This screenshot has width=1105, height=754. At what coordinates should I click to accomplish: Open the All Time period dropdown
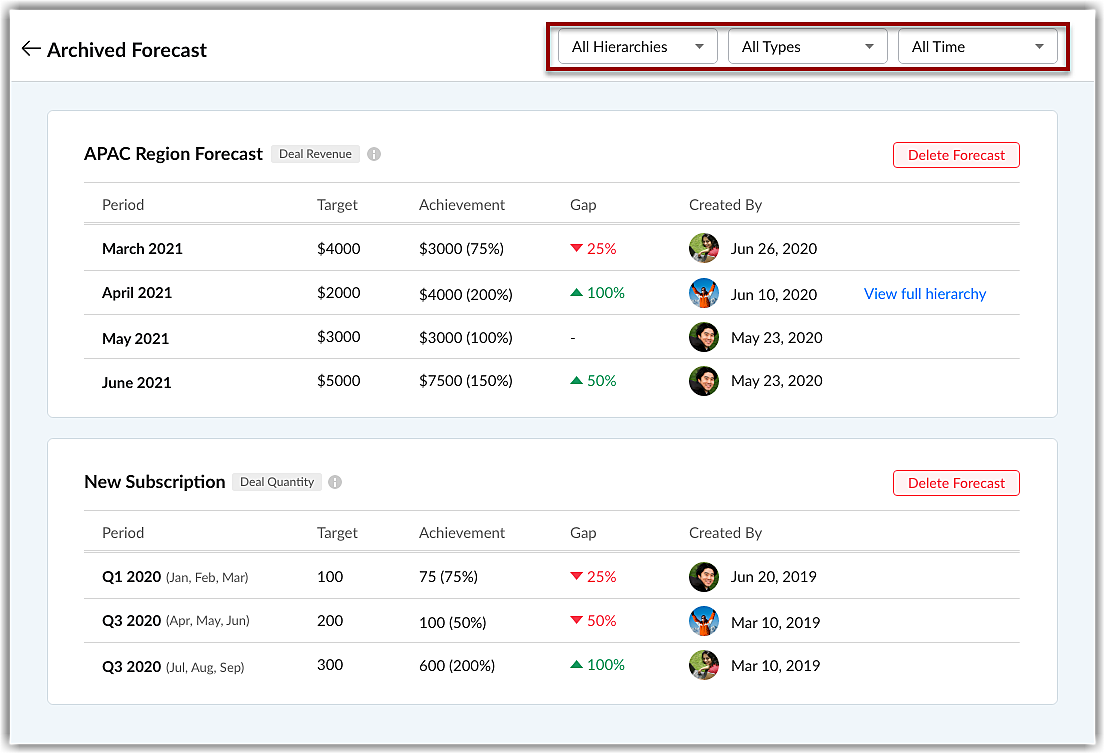[x=977, y=47]
